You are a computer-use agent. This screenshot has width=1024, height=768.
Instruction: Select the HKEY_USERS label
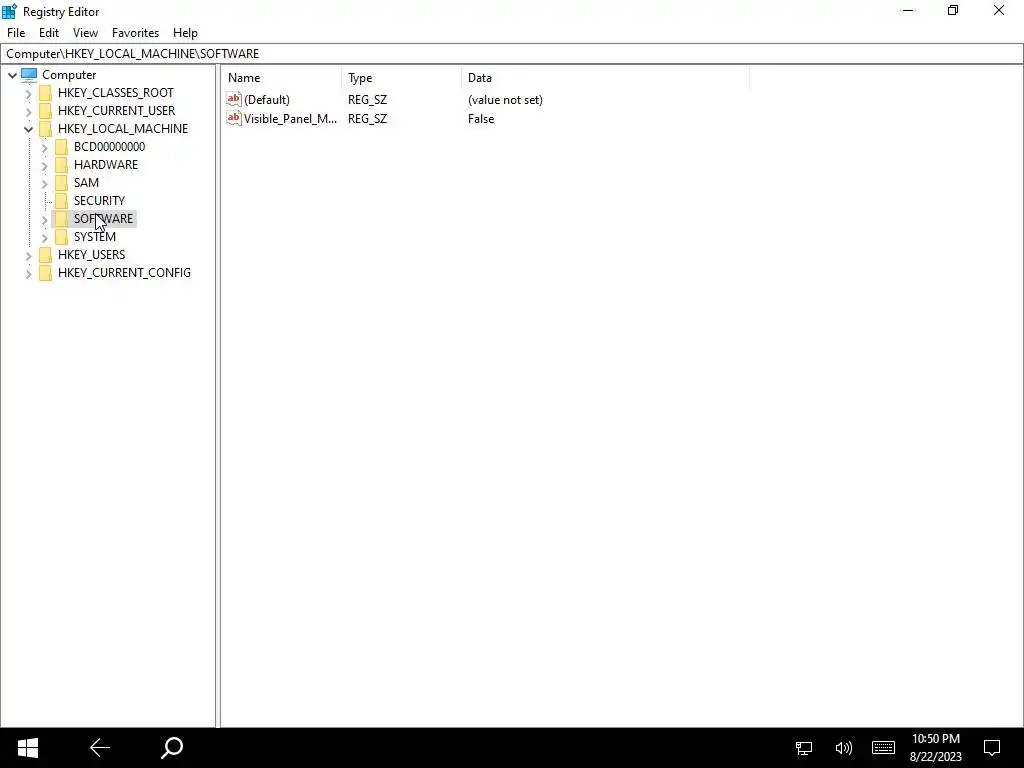(x=91, y=255)
